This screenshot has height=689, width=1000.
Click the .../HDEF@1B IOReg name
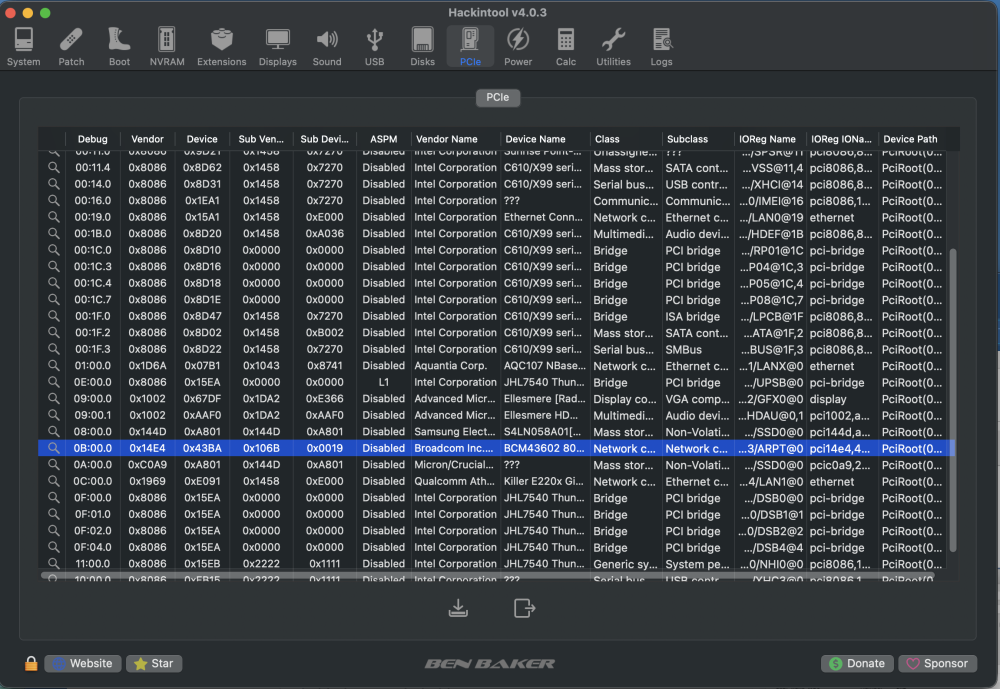click(772, 233)
